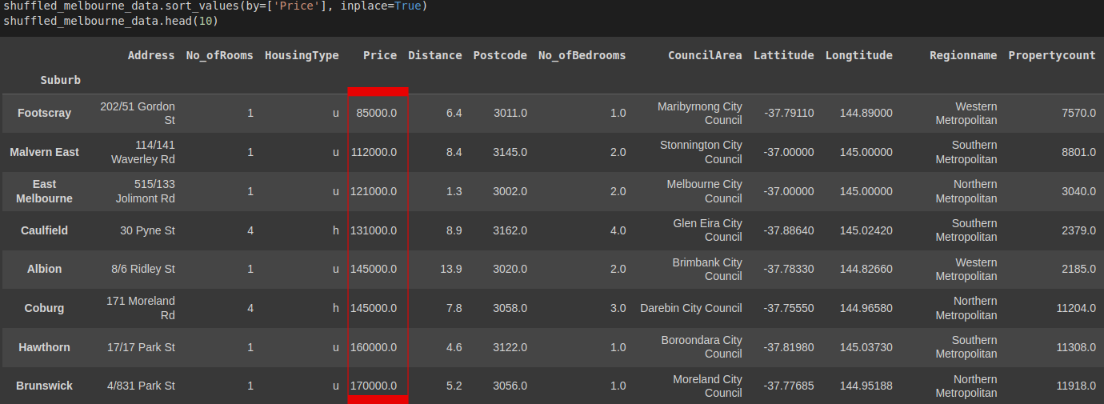The width and height of the screenshot is (1104, 404).
Task: Click the sort_values code line
Action: tap(215, 6)
